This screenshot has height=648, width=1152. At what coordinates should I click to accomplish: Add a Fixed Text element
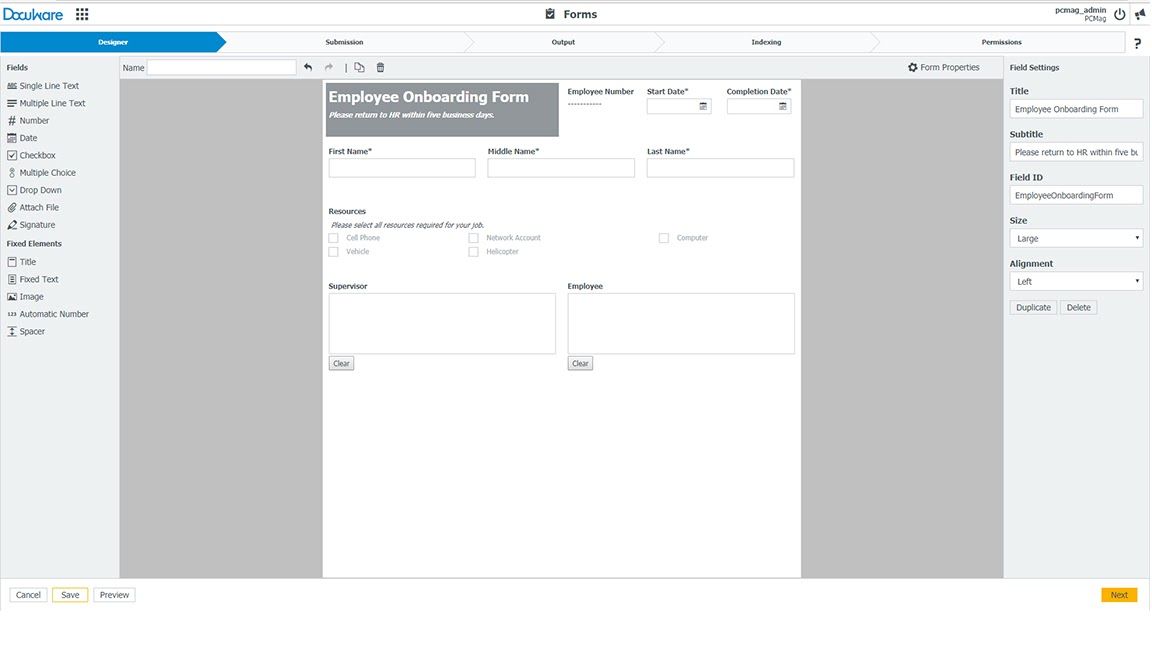(x=32, y=279)
